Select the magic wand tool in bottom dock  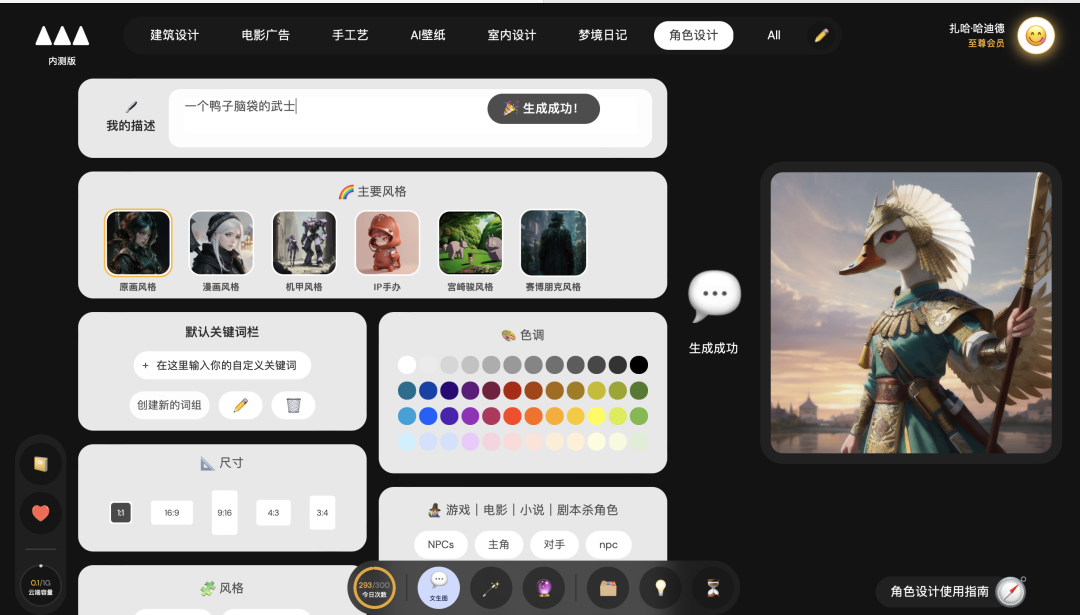491,587
